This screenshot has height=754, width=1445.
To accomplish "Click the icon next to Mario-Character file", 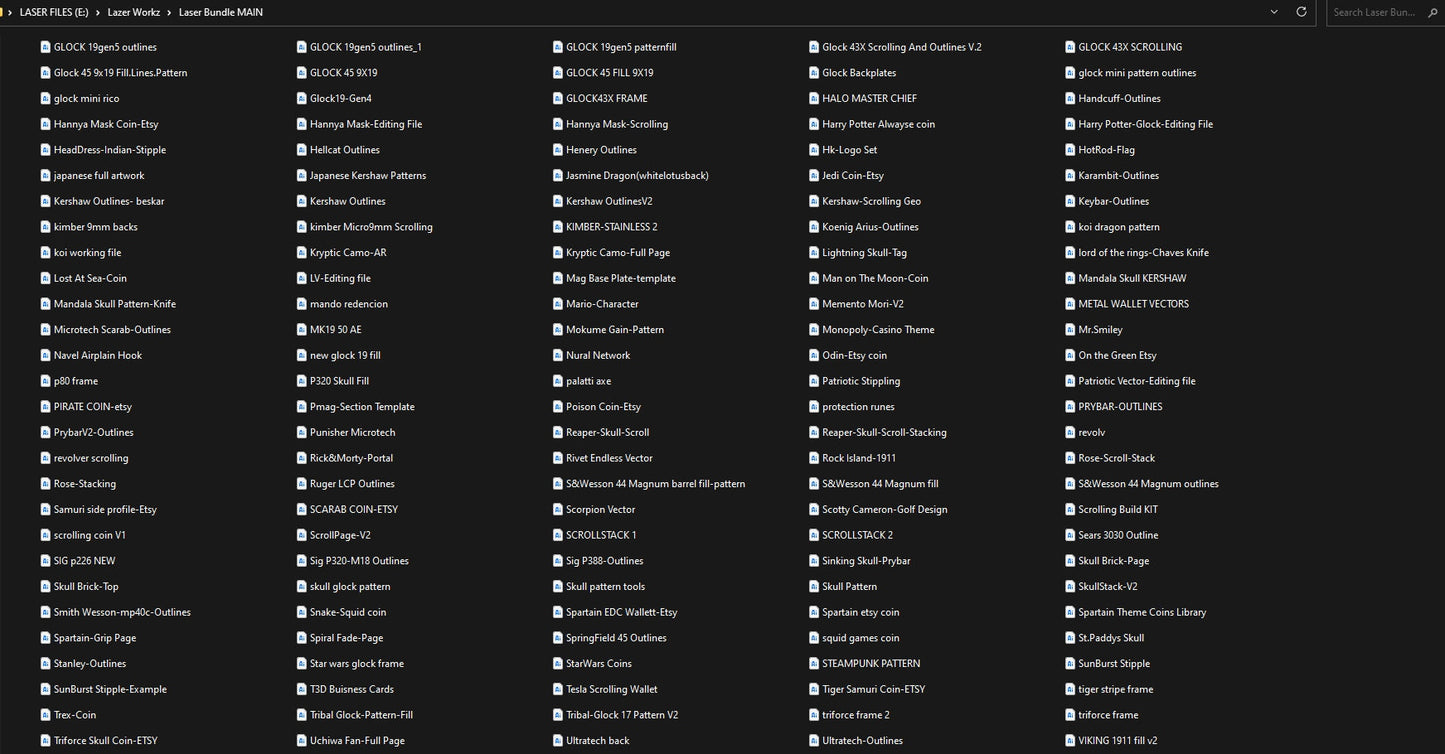I will [x=558, y=304].
